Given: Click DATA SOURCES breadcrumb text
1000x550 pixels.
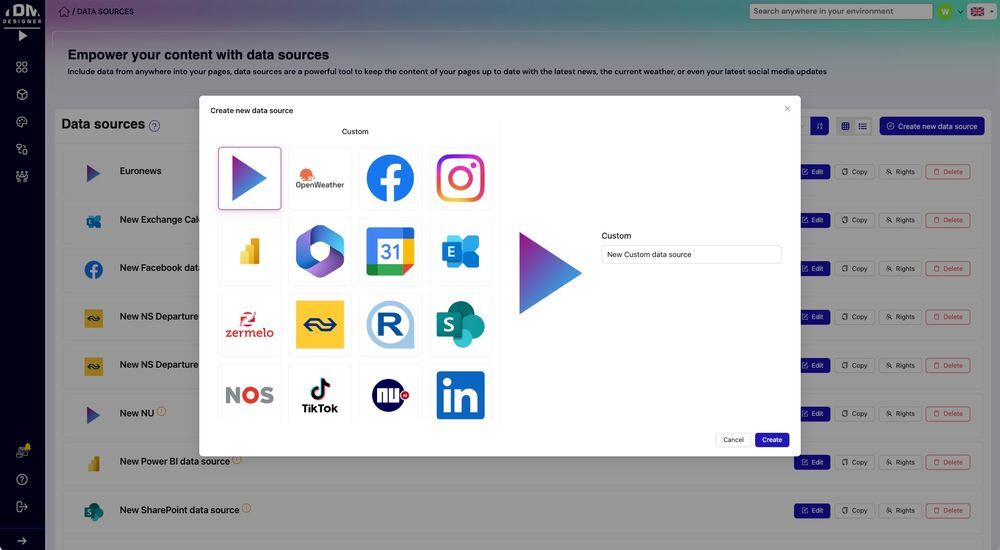Looking at the screenshot, I should pos(105,11).
